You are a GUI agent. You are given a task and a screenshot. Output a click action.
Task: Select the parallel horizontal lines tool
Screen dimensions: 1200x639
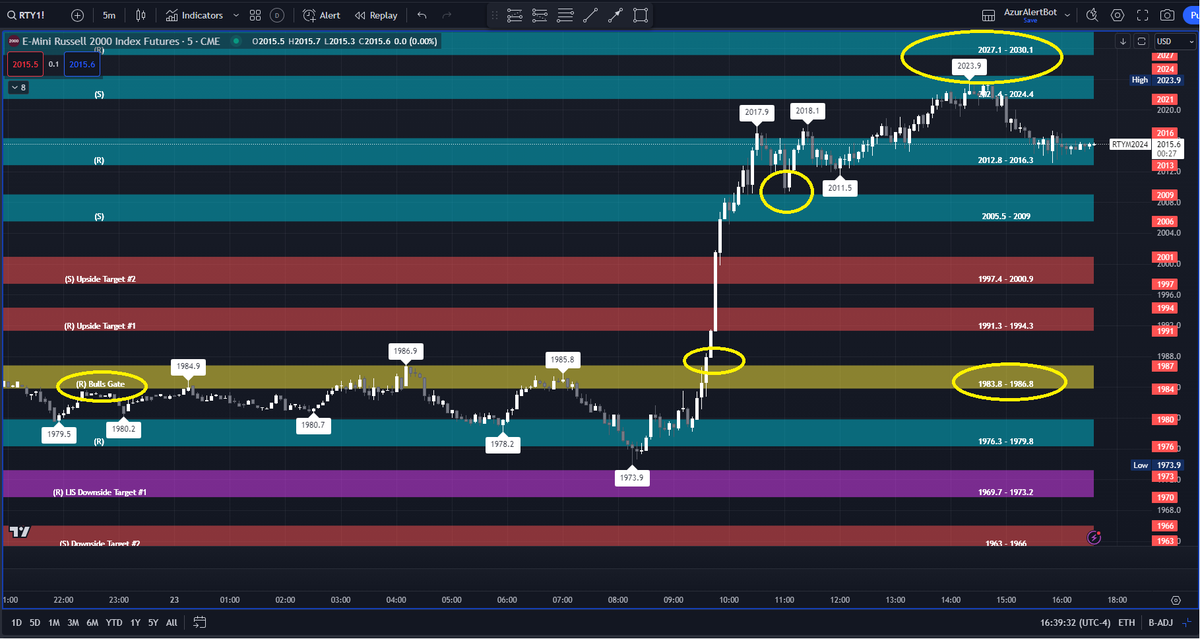click(x=565, y=15)
